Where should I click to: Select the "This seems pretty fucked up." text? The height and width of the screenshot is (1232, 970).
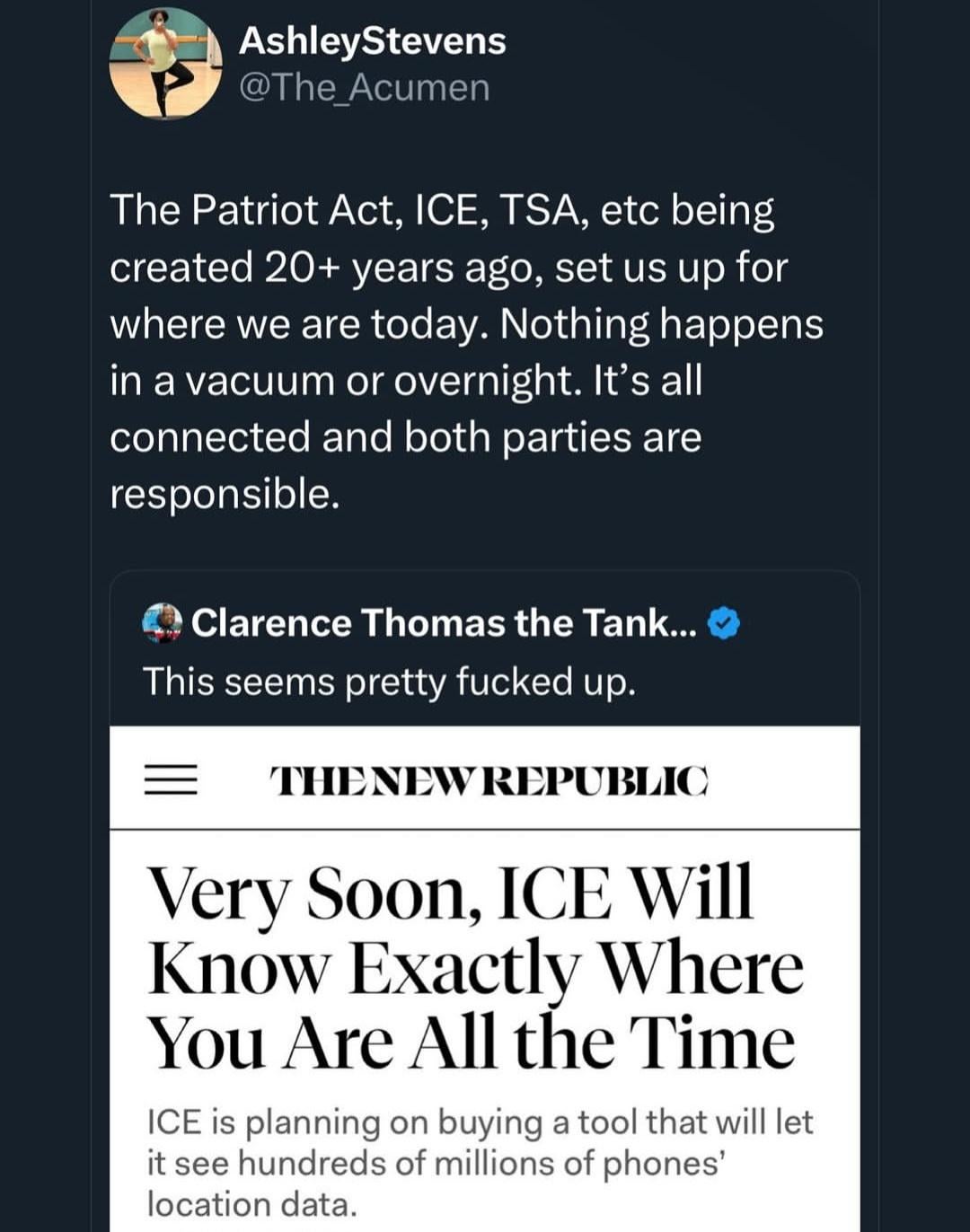click(x=389, y=682)
